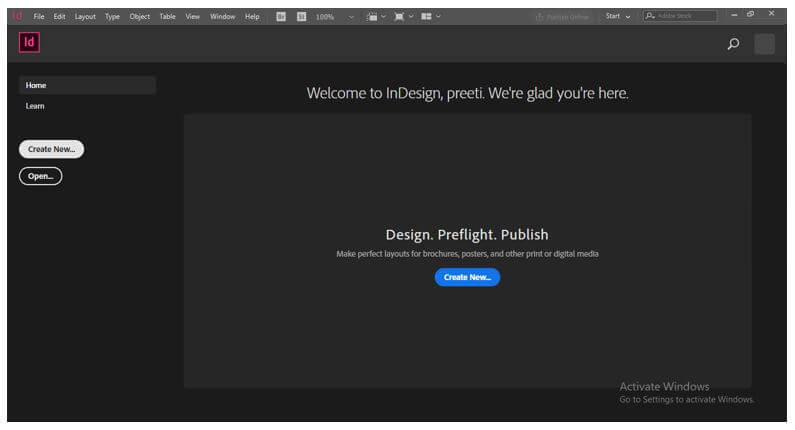Click the small InDesign icon in menu bar

(18, 16)
